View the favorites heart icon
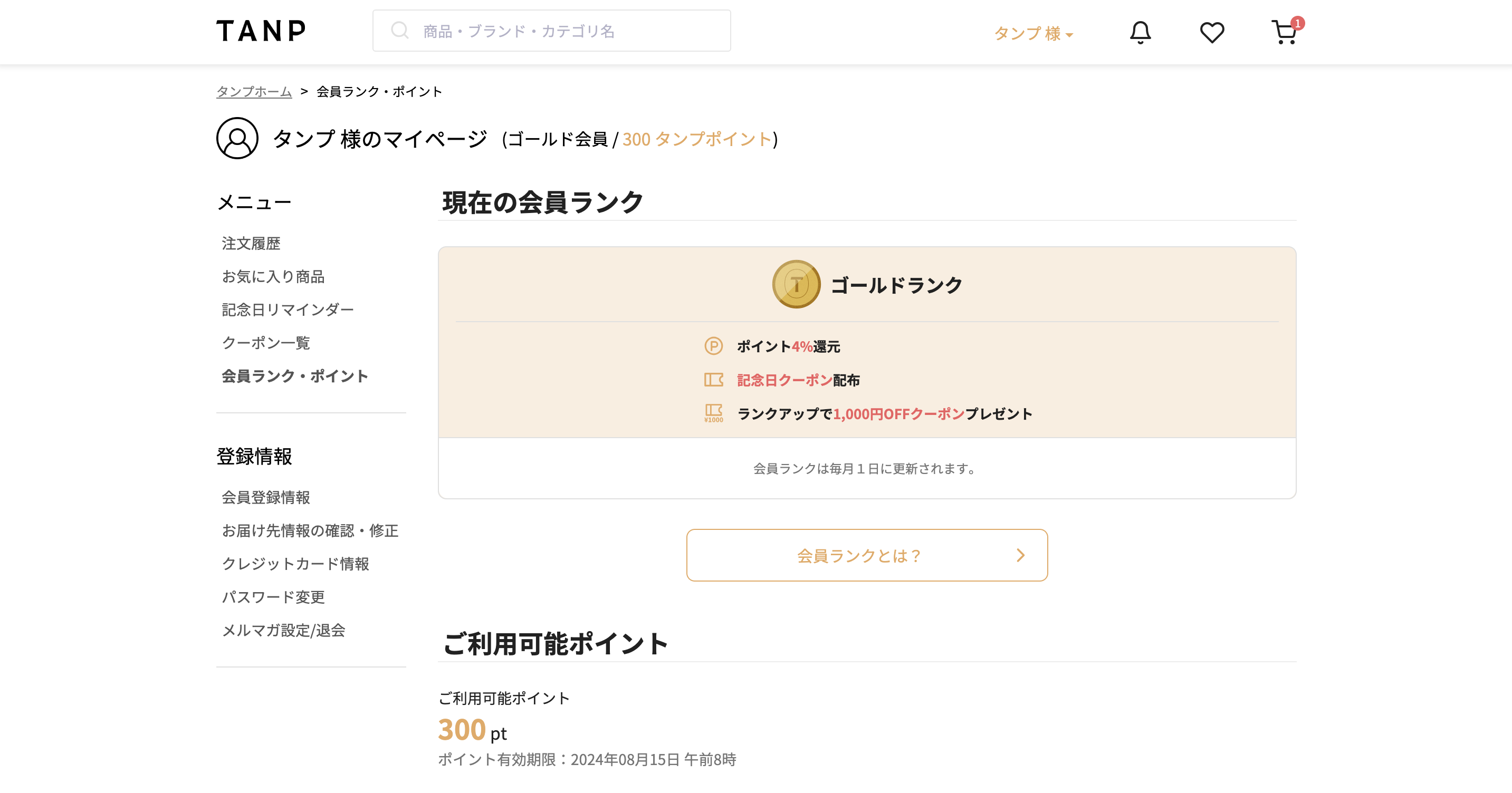The height and width of the screenshot is (793, 1512). point(1211,32)
